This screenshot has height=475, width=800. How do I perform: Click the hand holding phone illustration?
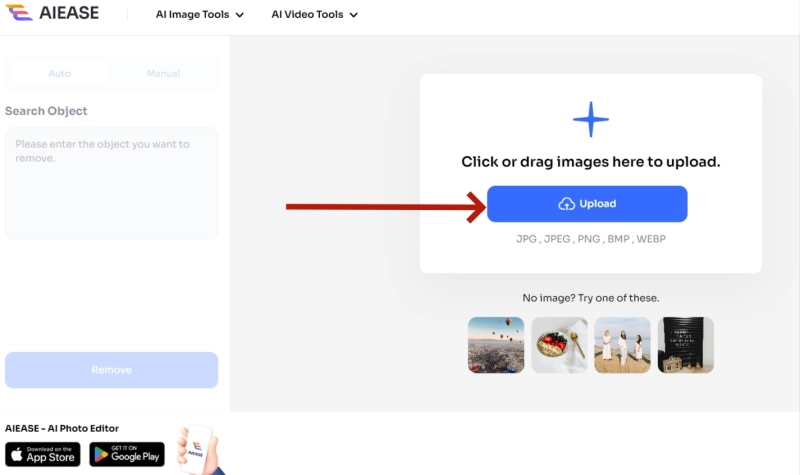click(x=197, y=450)
